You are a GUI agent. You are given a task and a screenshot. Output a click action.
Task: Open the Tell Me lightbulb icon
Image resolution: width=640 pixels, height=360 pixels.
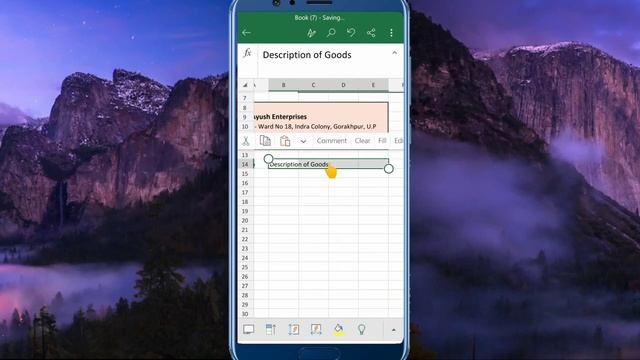click(361, 329)
